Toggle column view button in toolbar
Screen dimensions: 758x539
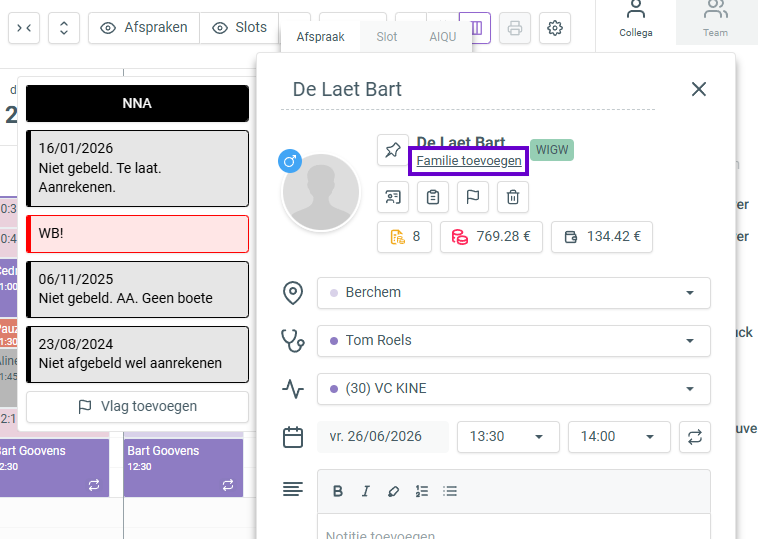[x=476, y=28]
